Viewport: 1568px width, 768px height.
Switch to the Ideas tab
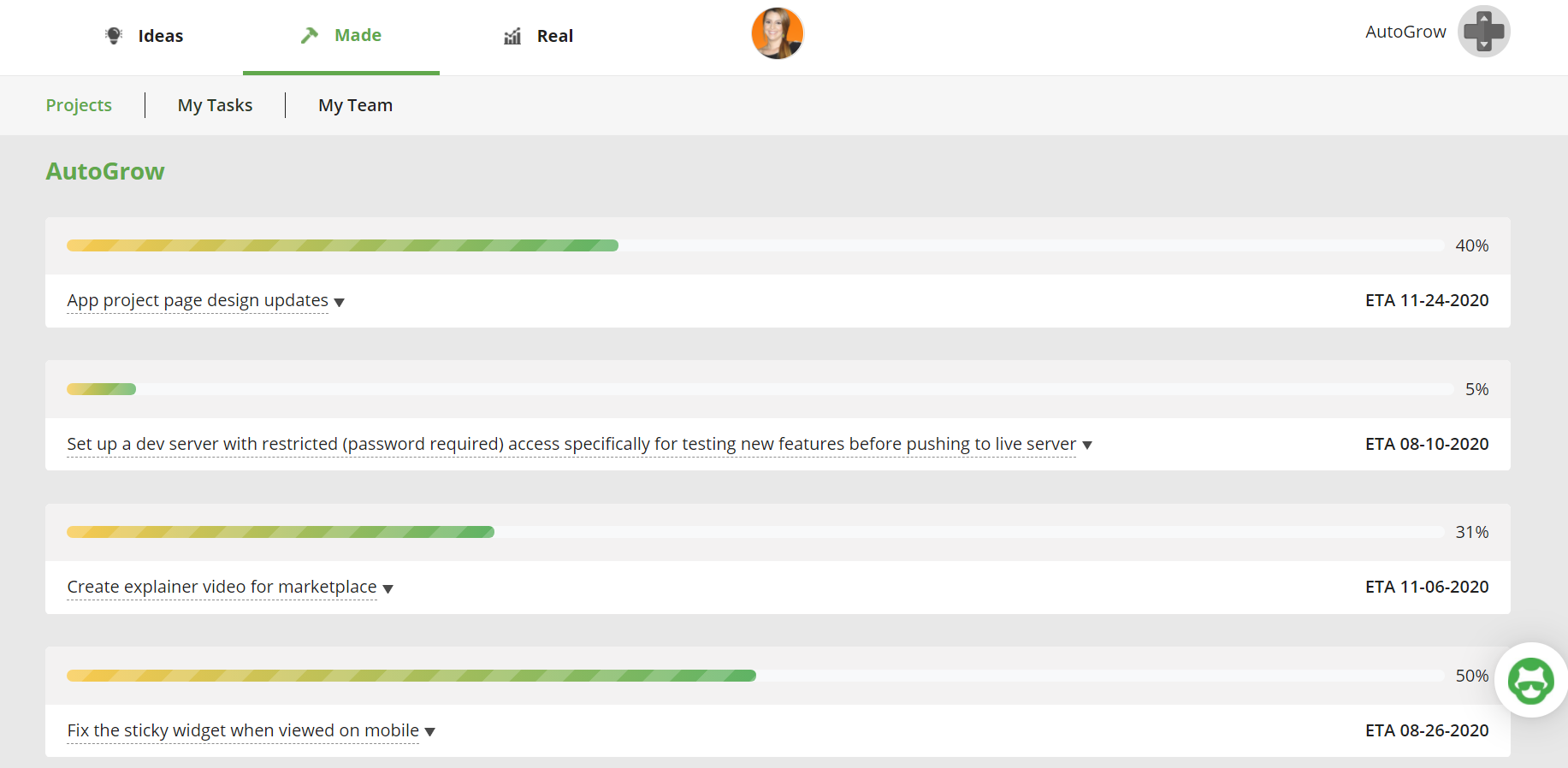tap(160, 36)
